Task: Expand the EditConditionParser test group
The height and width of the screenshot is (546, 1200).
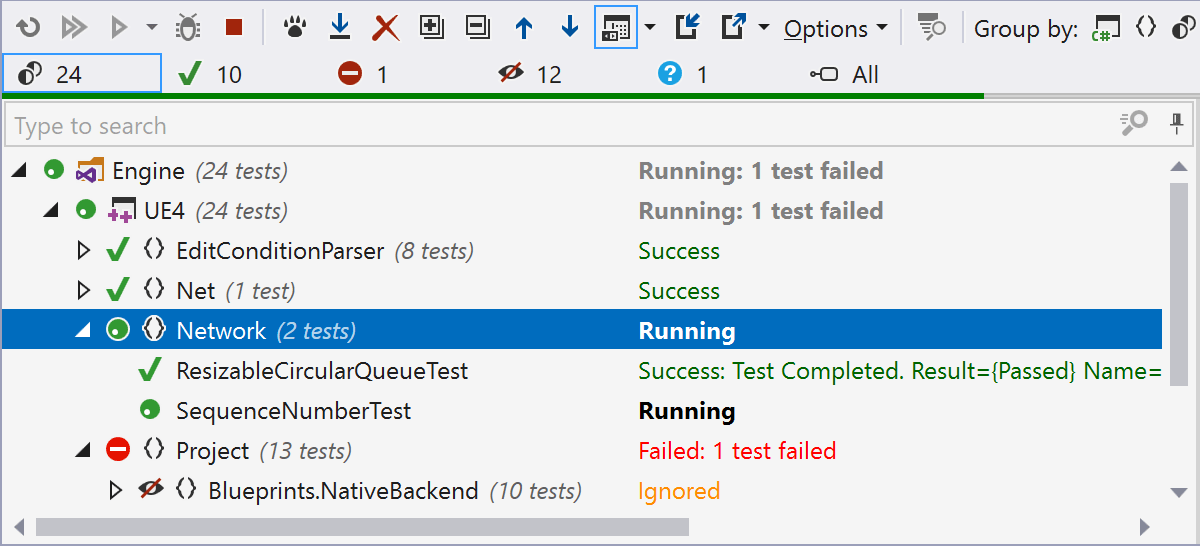Action: pyautogui.click(x=84, y=251)
